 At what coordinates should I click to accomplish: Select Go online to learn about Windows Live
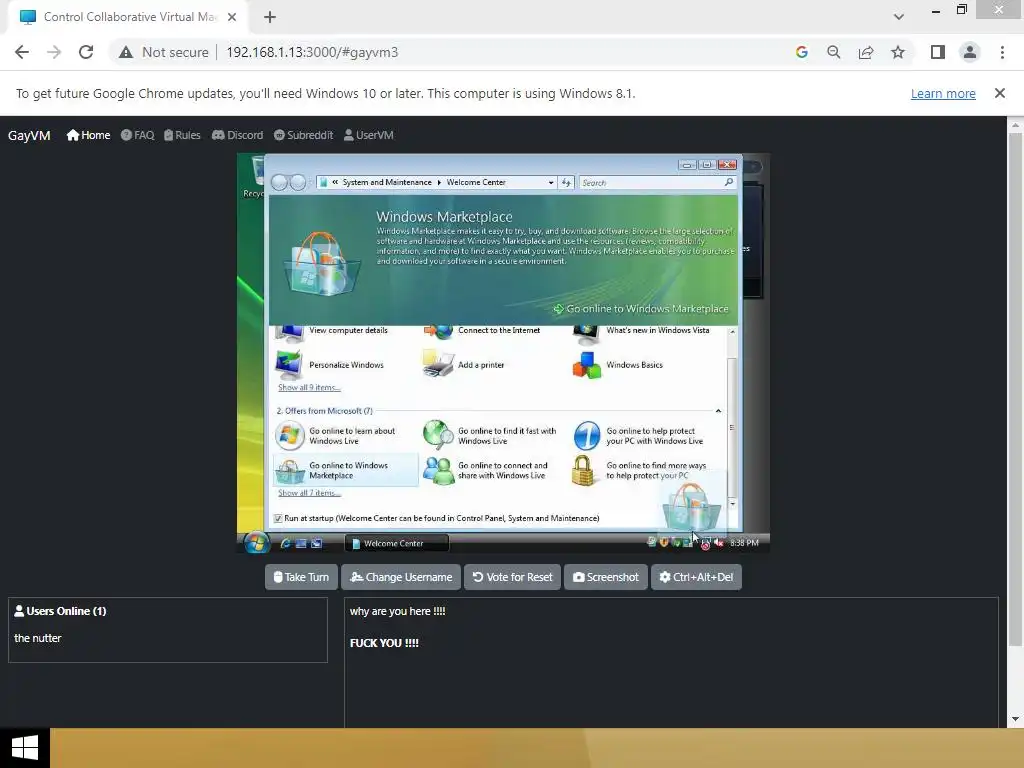[x=336, y=436]
